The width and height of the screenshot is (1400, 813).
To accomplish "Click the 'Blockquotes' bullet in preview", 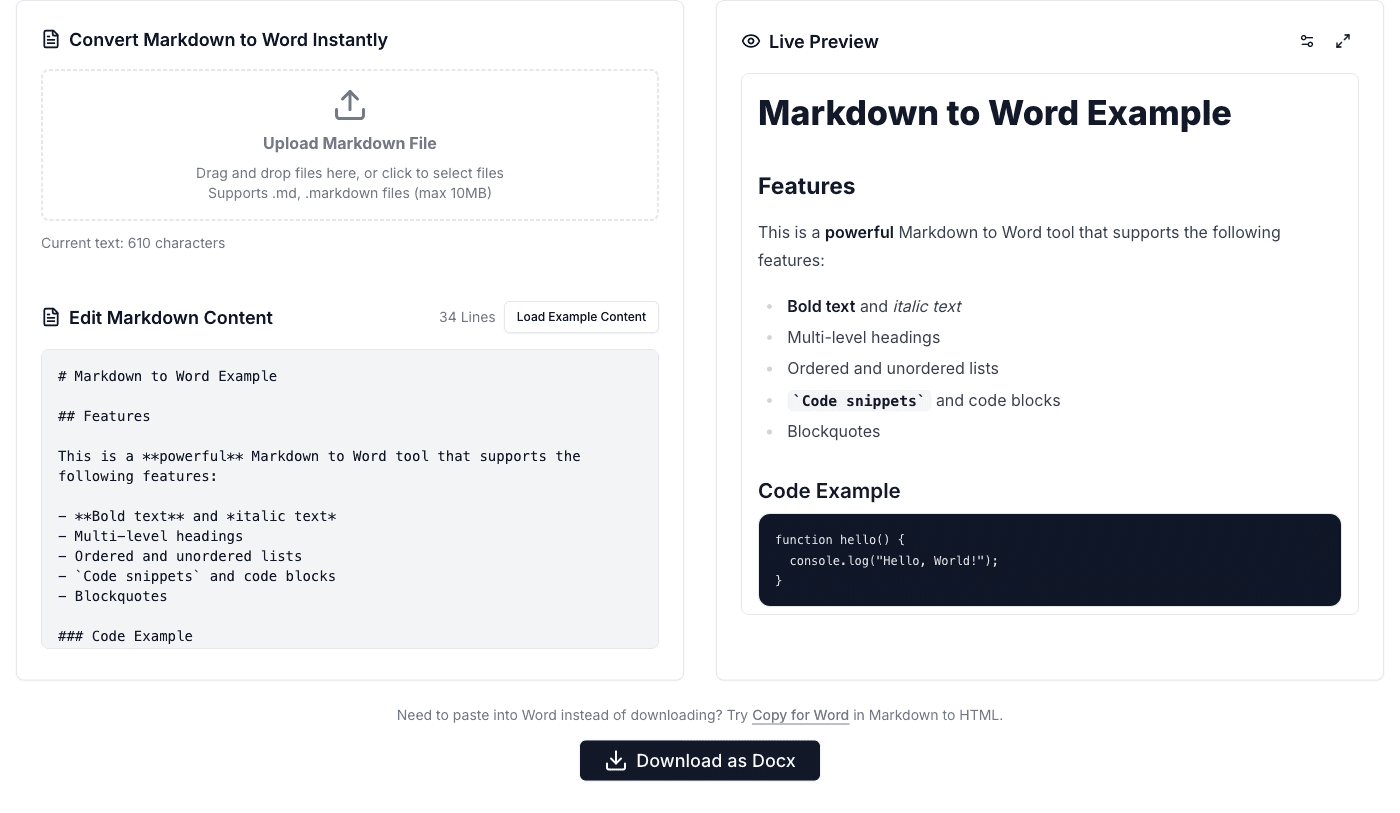I will (833, 431).
